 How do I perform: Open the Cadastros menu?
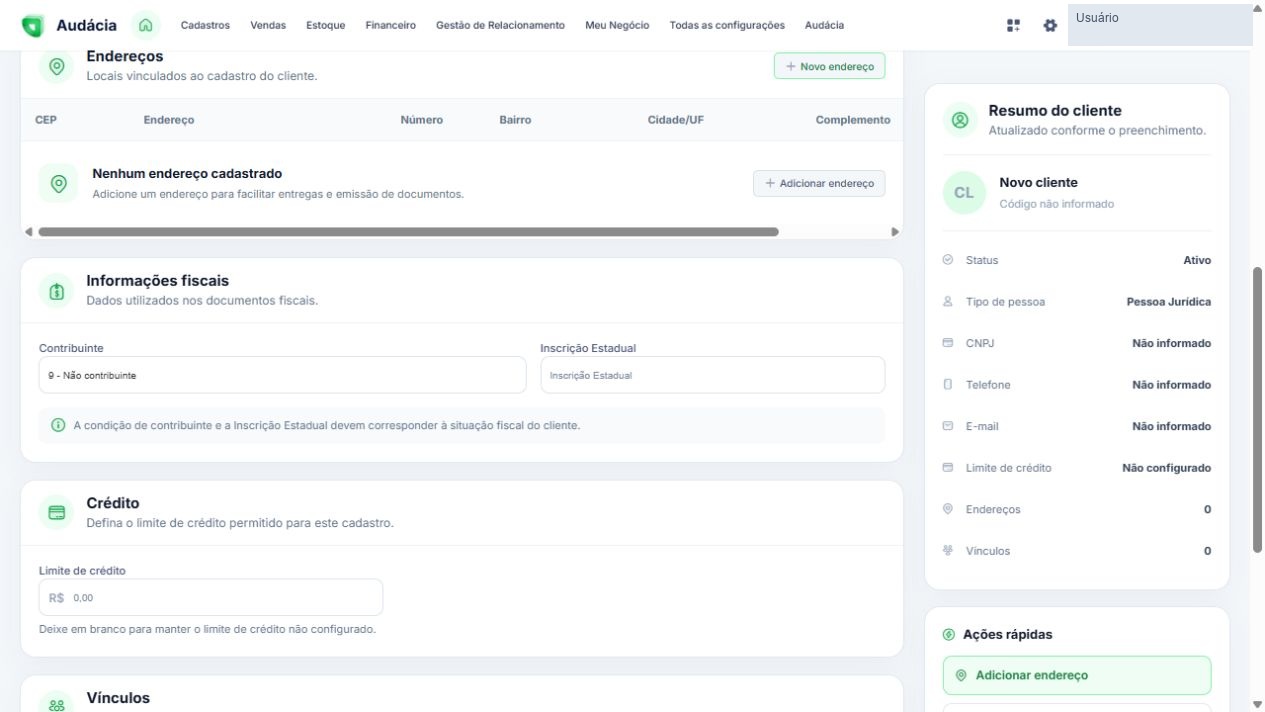(x=205, y=25)
